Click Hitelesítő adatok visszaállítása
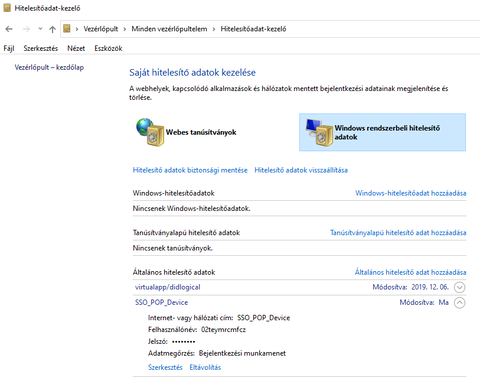480x384 pixels. tap(301, 170)
